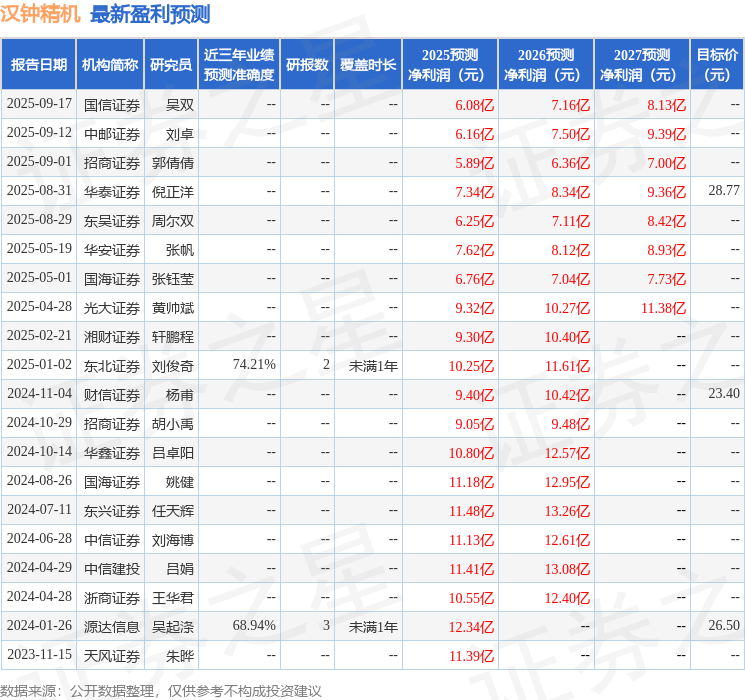This screenshot has height=700, width=745.
Task: Click the 74.21% accuracy value
Action: [254, 366]
